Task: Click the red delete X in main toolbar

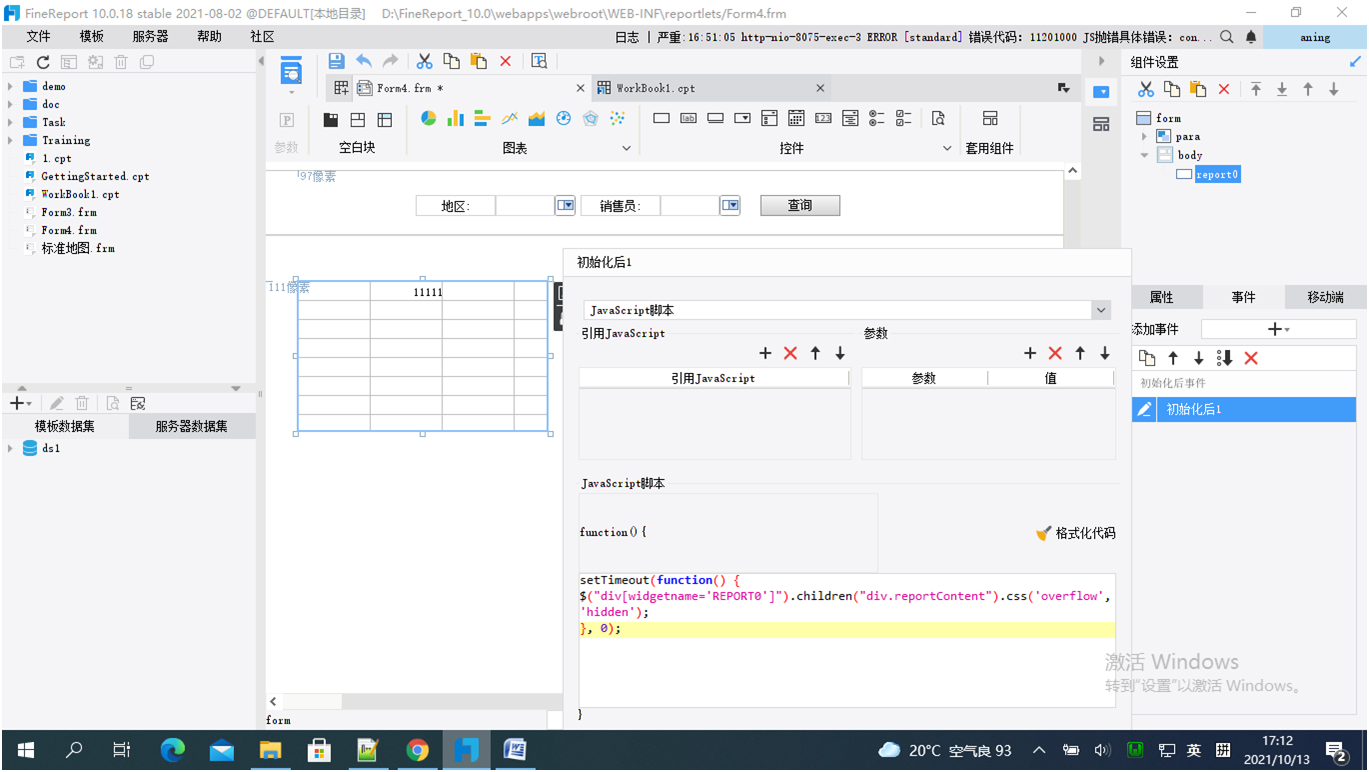Action: point(505,61)
